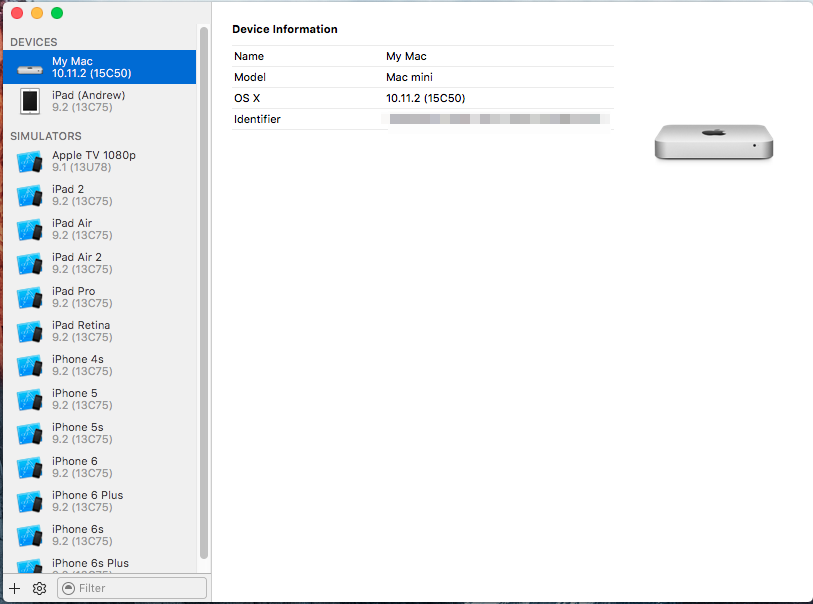Select My Mac 10.11.2 in devices
The width and height of the screenshot is (813, 604).
(x=100, y=67)
